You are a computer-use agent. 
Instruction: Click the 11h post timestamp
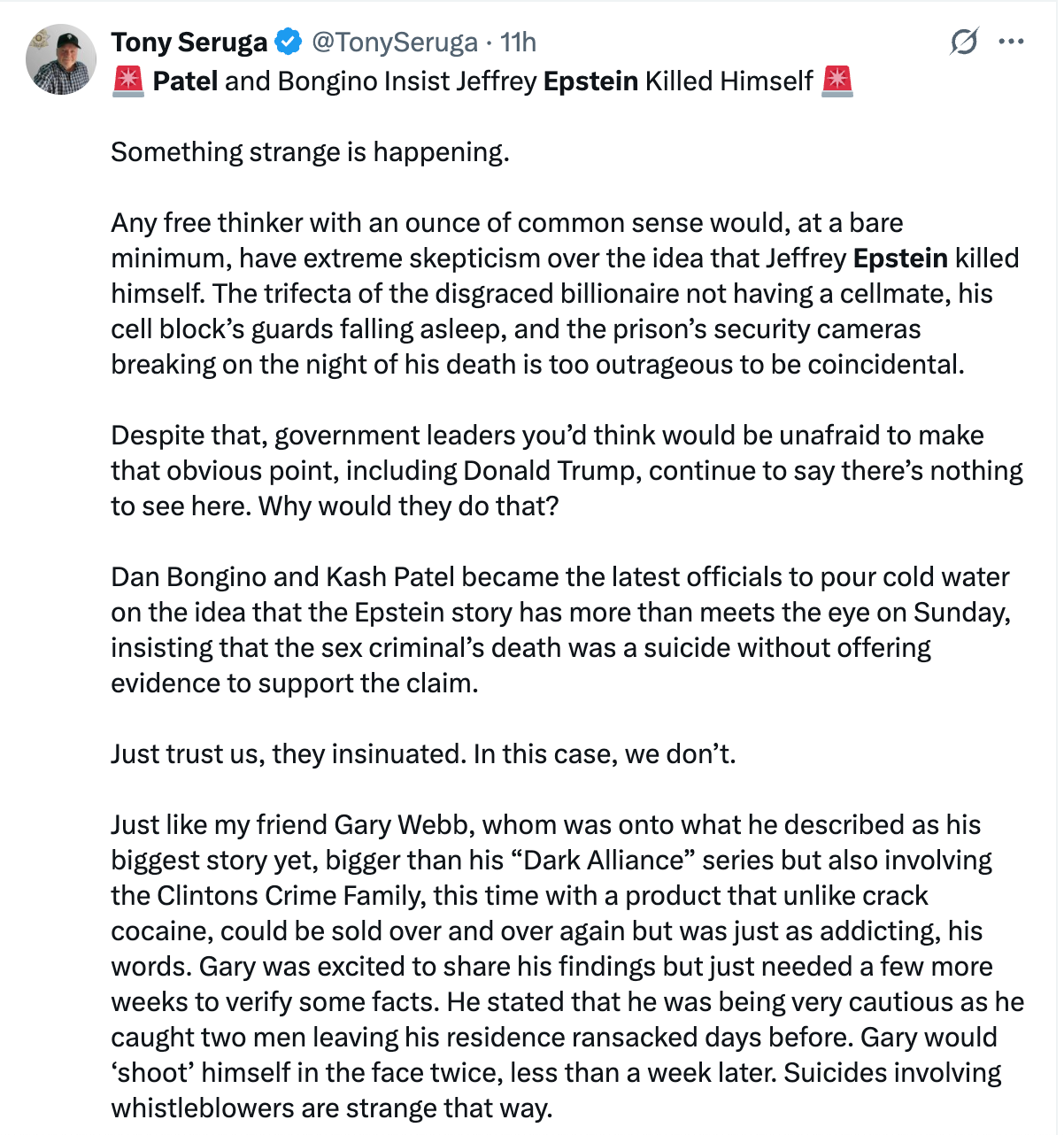519,42
